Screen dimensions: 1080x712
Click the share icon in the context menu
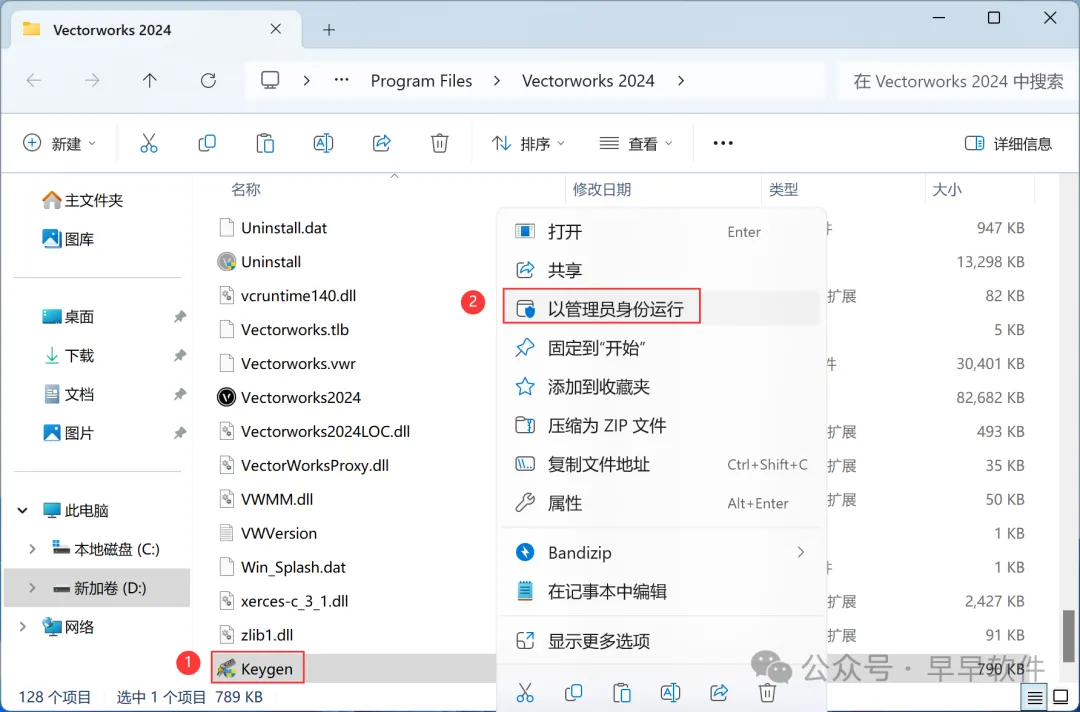point(719,692)
